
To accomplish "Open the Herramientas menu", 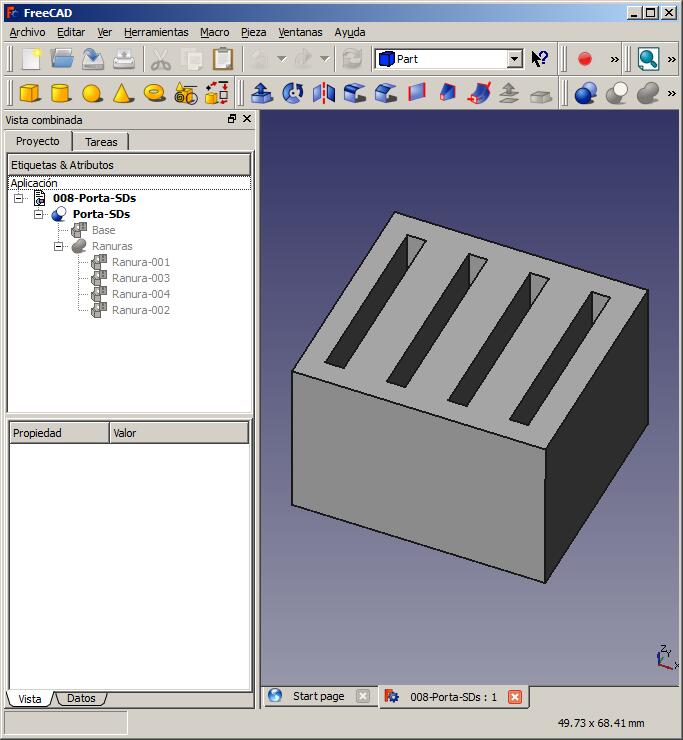I will [x=156, y=32].
